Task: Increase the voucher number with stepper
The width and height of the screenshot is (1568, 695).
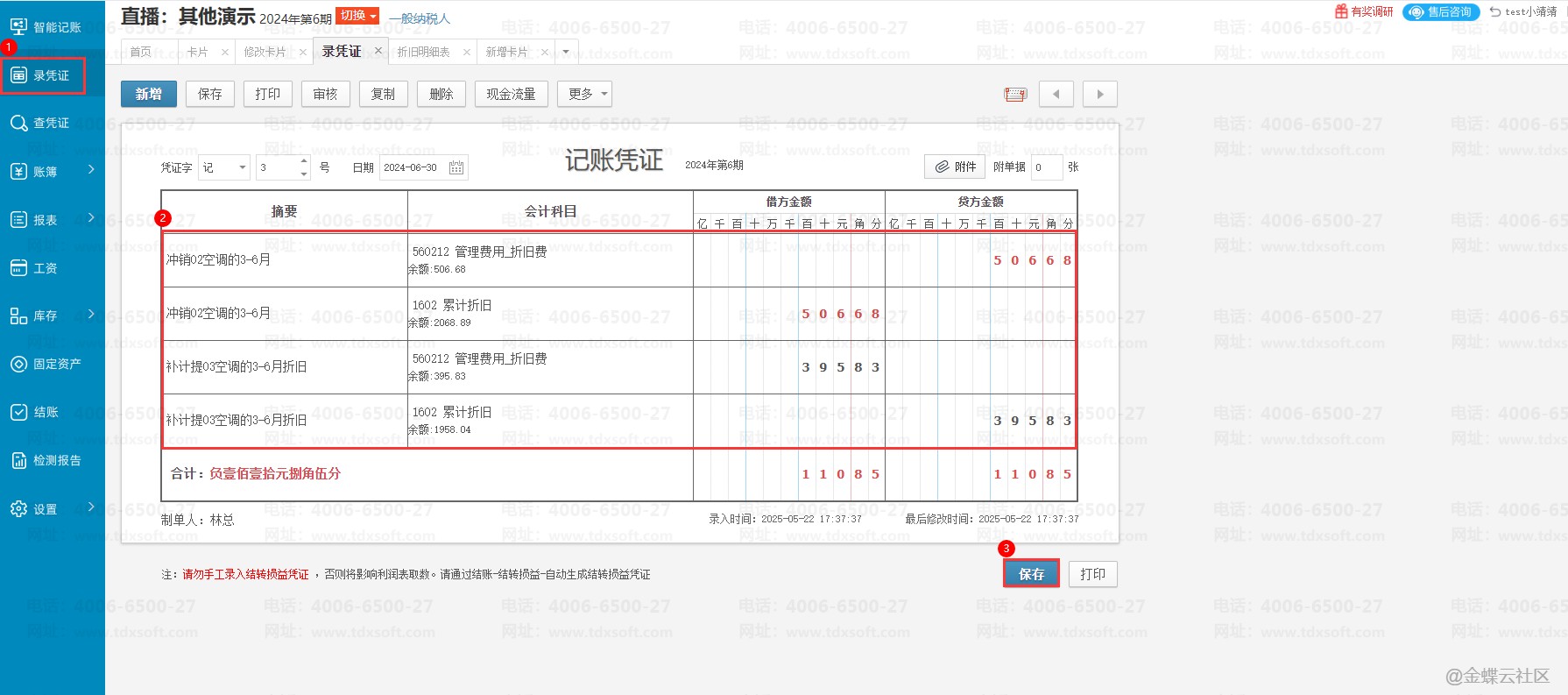Action: 304,161
